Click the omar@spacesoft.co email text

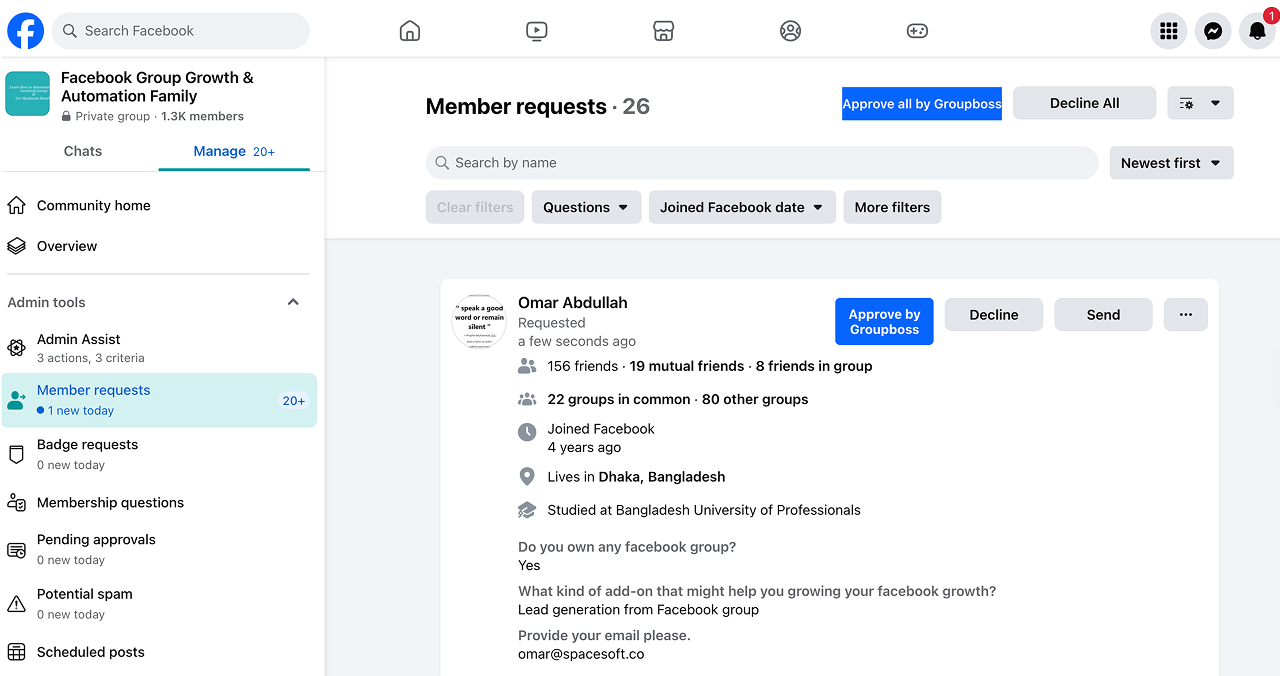(581, 654)
